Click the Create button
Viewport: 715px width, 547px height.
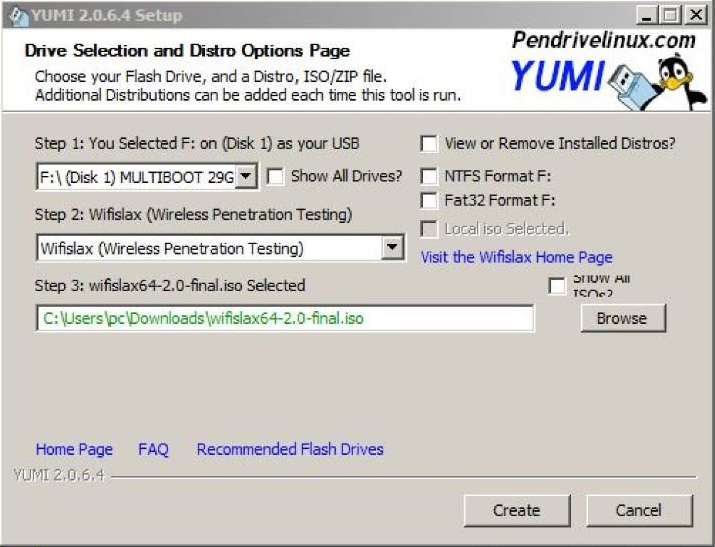pyautogui.click(x=516, y=510)
